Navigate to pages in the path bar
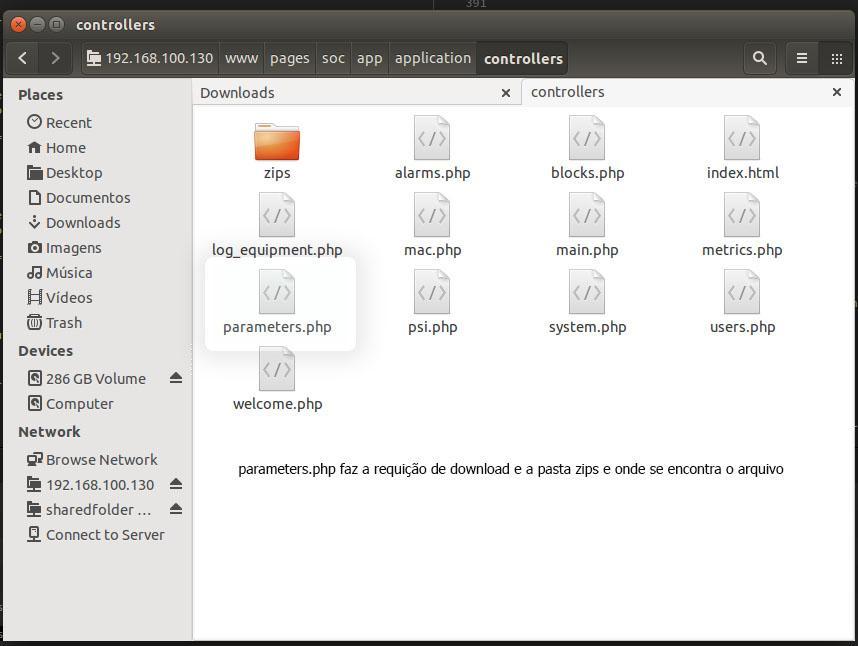 tap(289, 58)
